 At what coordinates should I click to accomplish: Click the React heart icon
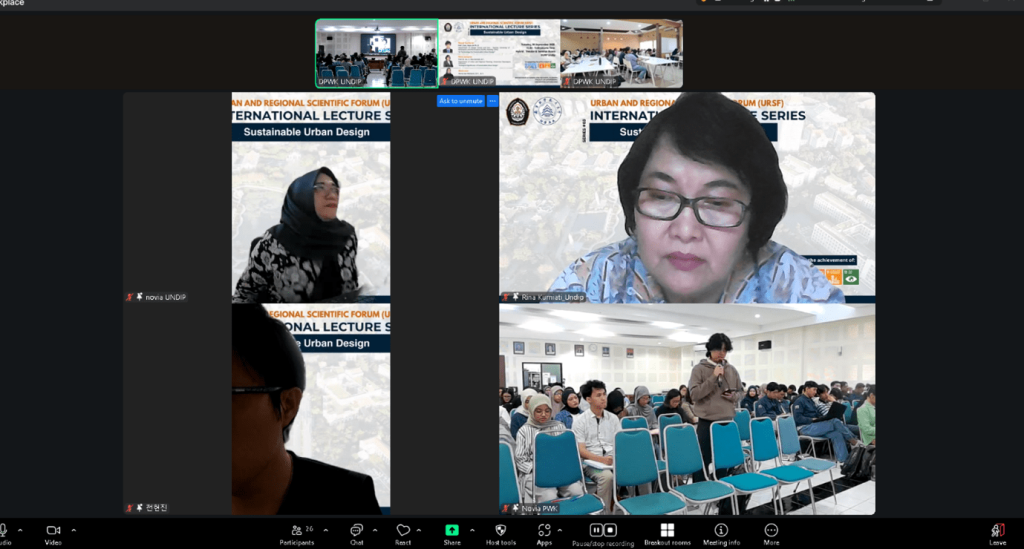click(x=403, y=531)
